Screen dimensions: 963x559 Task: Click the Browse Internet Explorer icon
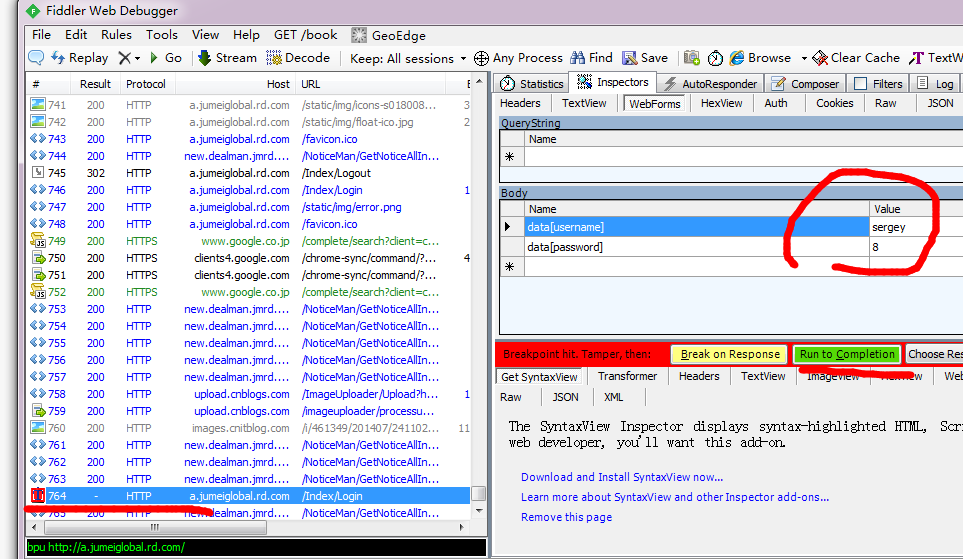[736, 58]
